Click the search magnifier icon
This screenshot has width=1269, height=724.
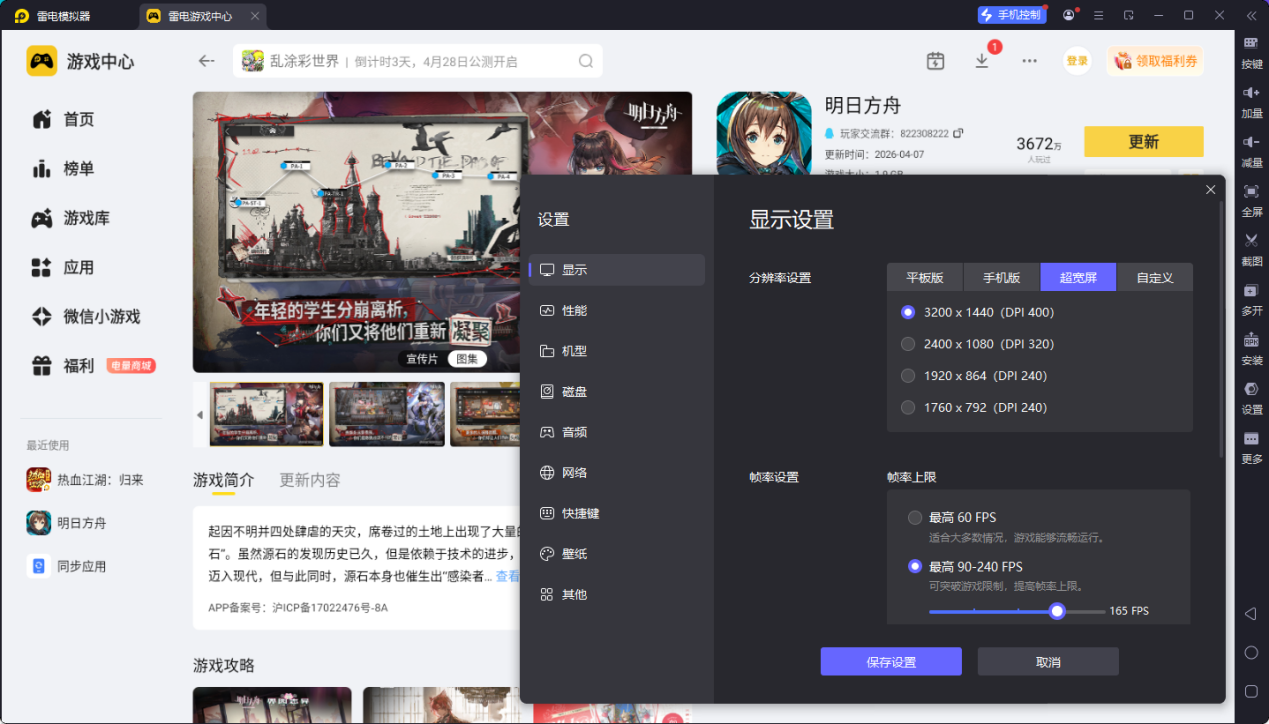click(586, 61)
